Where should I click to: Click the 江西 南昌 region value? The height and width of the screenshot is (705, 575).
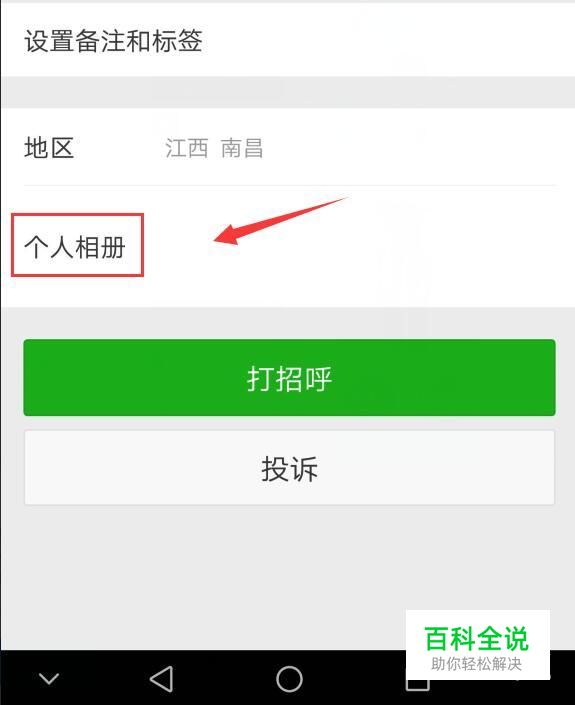coord(214,148)
